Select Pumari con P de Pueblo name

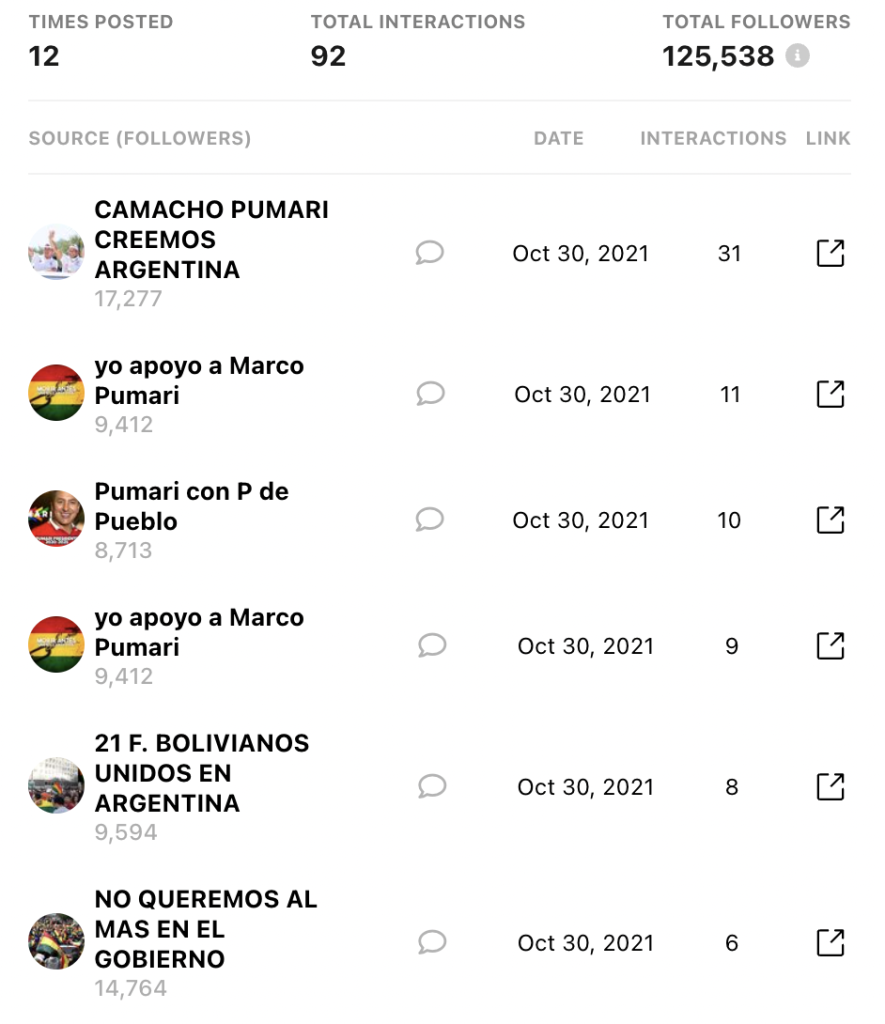pyautogui.click(x=191, y=506)
